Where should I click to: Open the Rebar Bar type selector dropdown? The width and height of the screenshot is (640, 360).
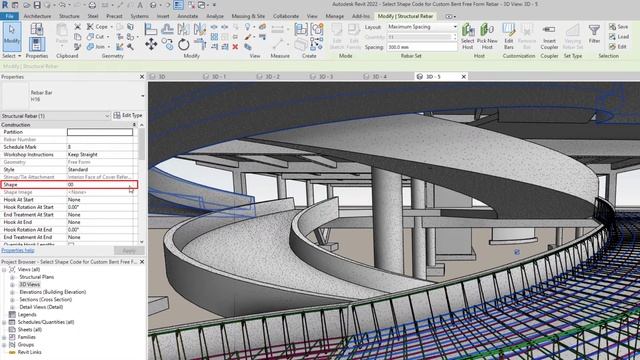point(142,96)
